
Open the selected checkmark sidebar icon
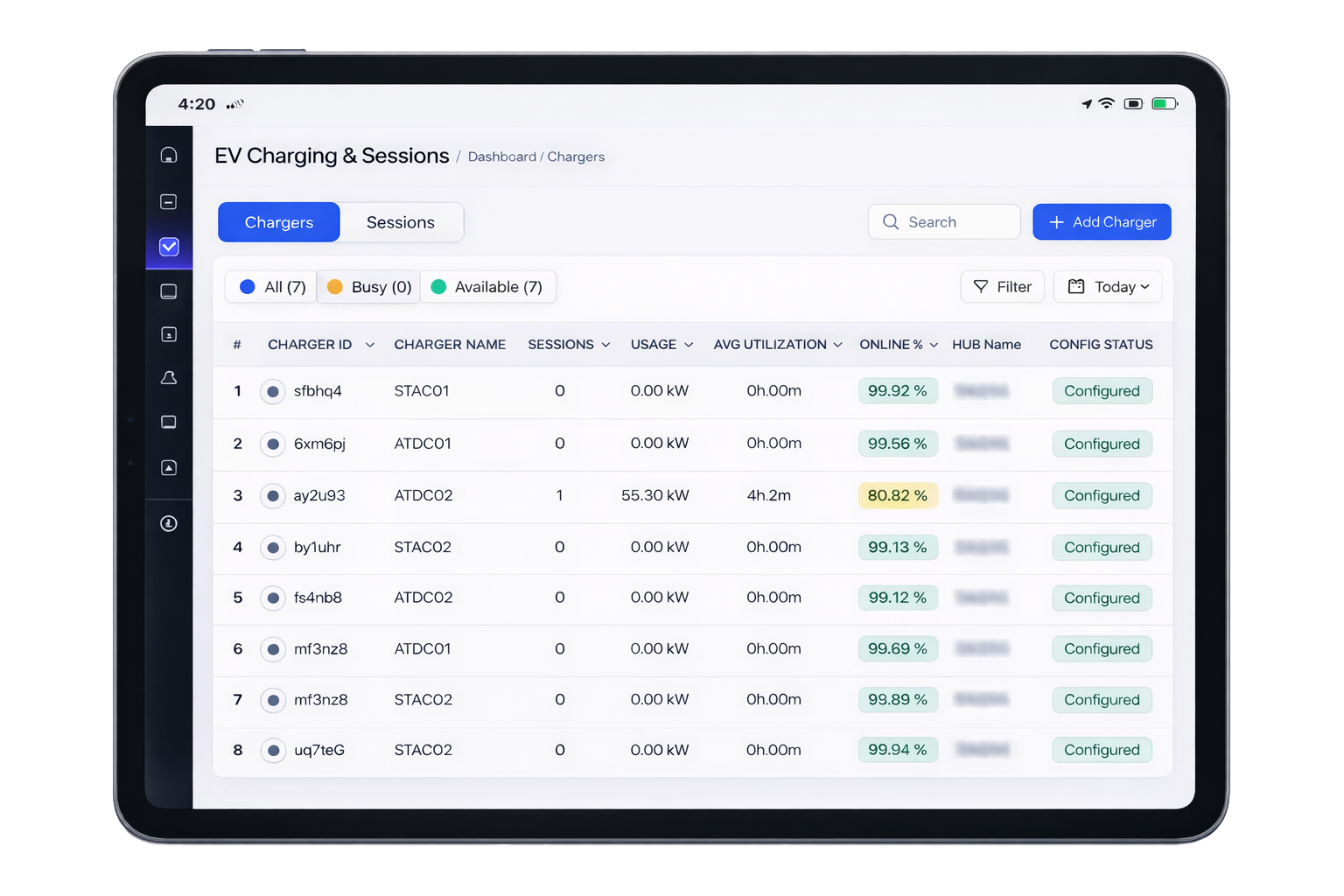[169, 247]
